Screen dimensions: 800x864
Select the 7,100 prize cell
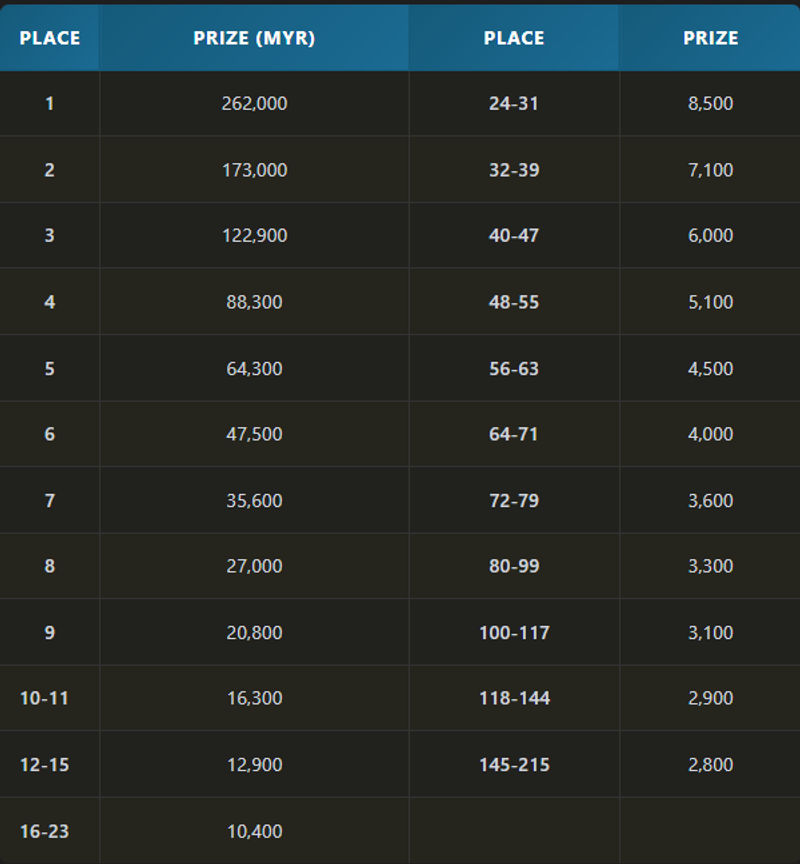[710, 170]
